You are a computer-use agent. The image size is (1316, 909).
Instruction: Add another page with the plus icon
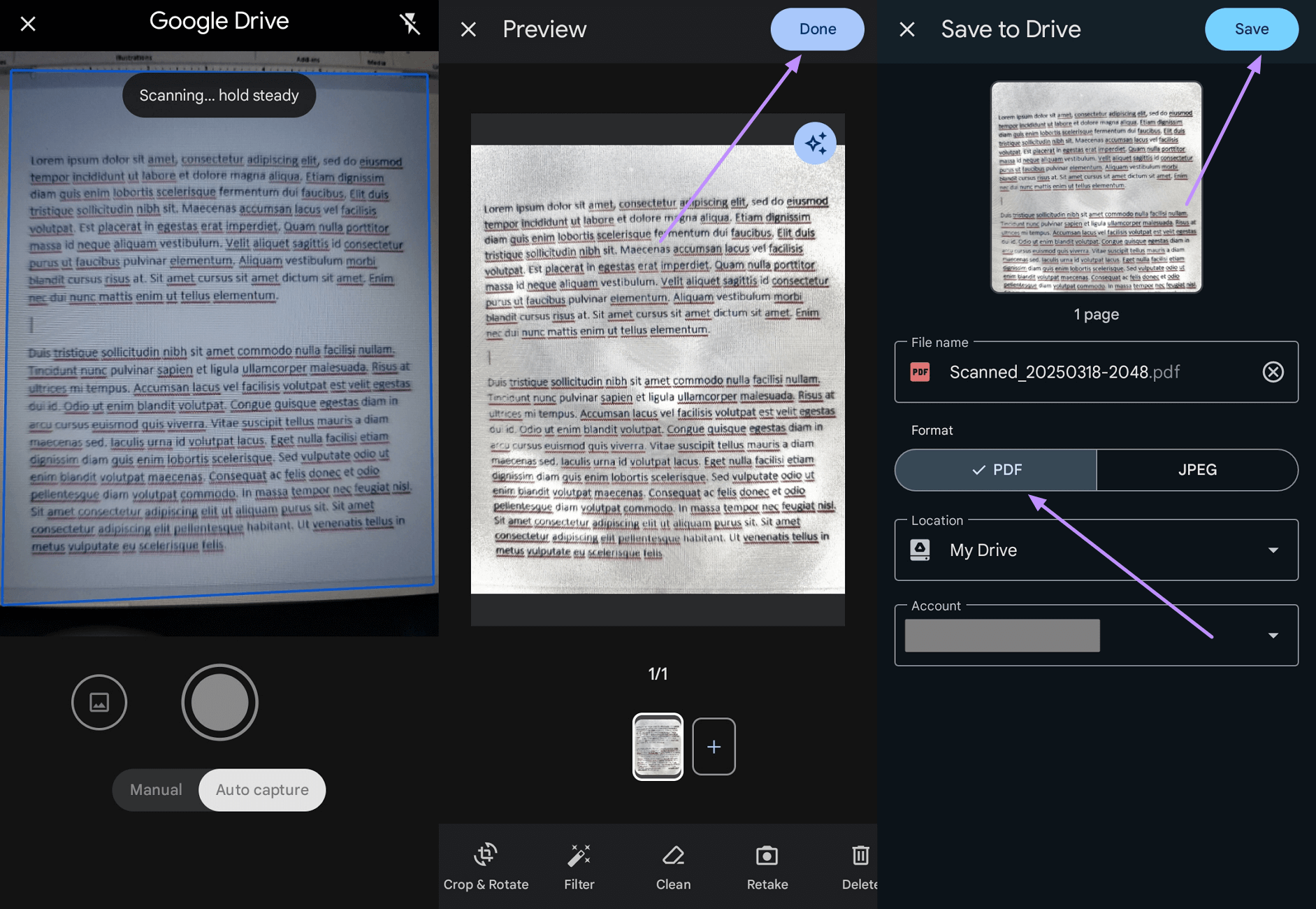[x=714, y=746]
